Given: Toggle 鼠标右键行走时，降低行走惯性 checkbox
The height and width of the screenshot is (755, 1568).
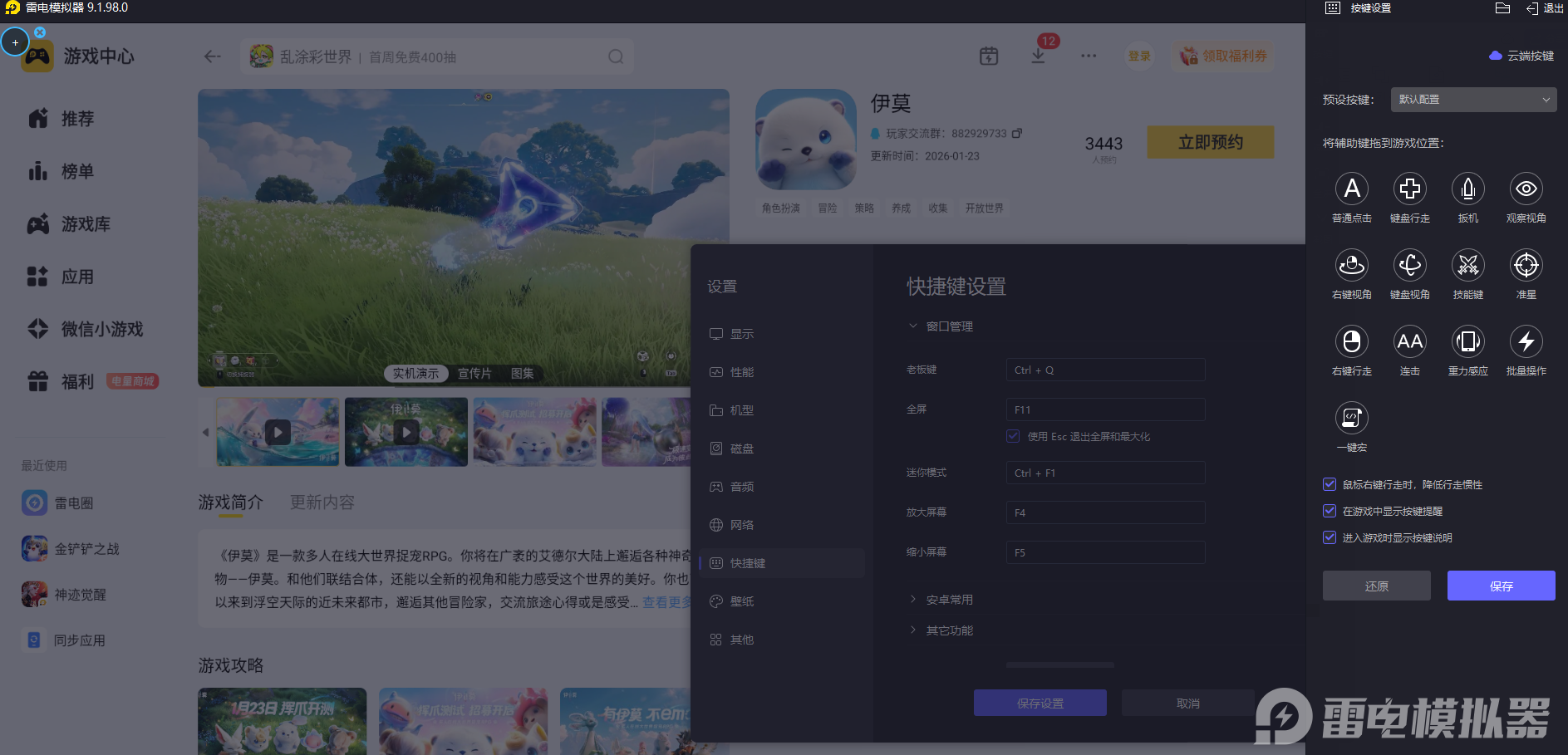Looking at the screenshot, I should [1330, 484].
